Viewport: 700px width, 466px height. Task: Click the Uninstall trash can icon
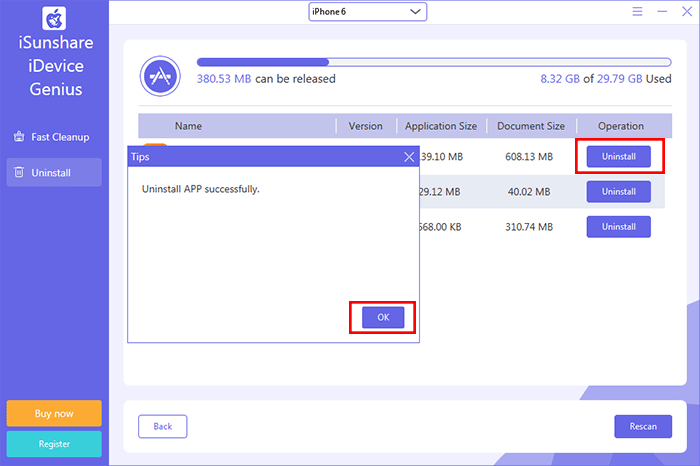(19, 172)
